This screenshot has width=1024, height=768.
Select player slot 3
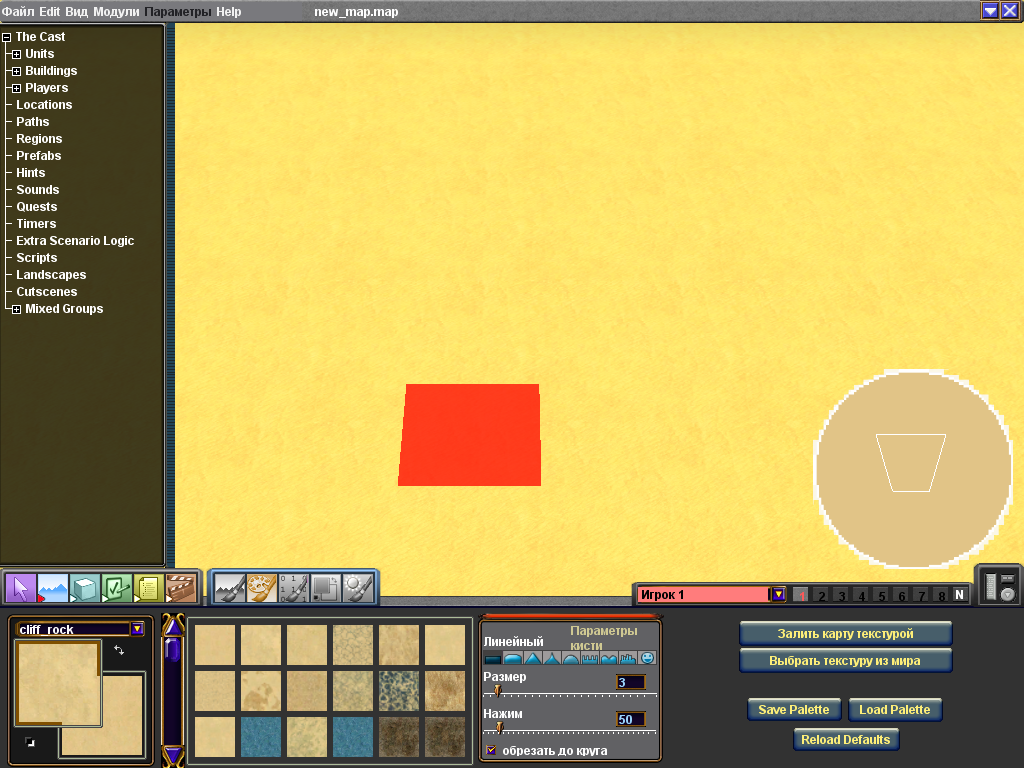tap(842, 595)
